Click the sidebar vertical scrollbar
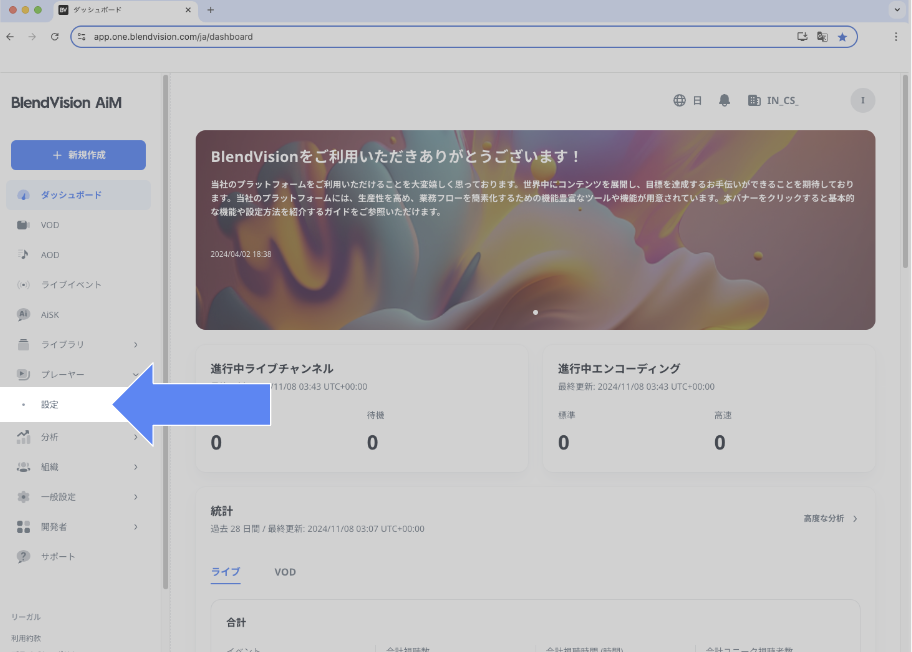This screenshot has width=912, height=652. pyautogui.click(x=165, y=332)
